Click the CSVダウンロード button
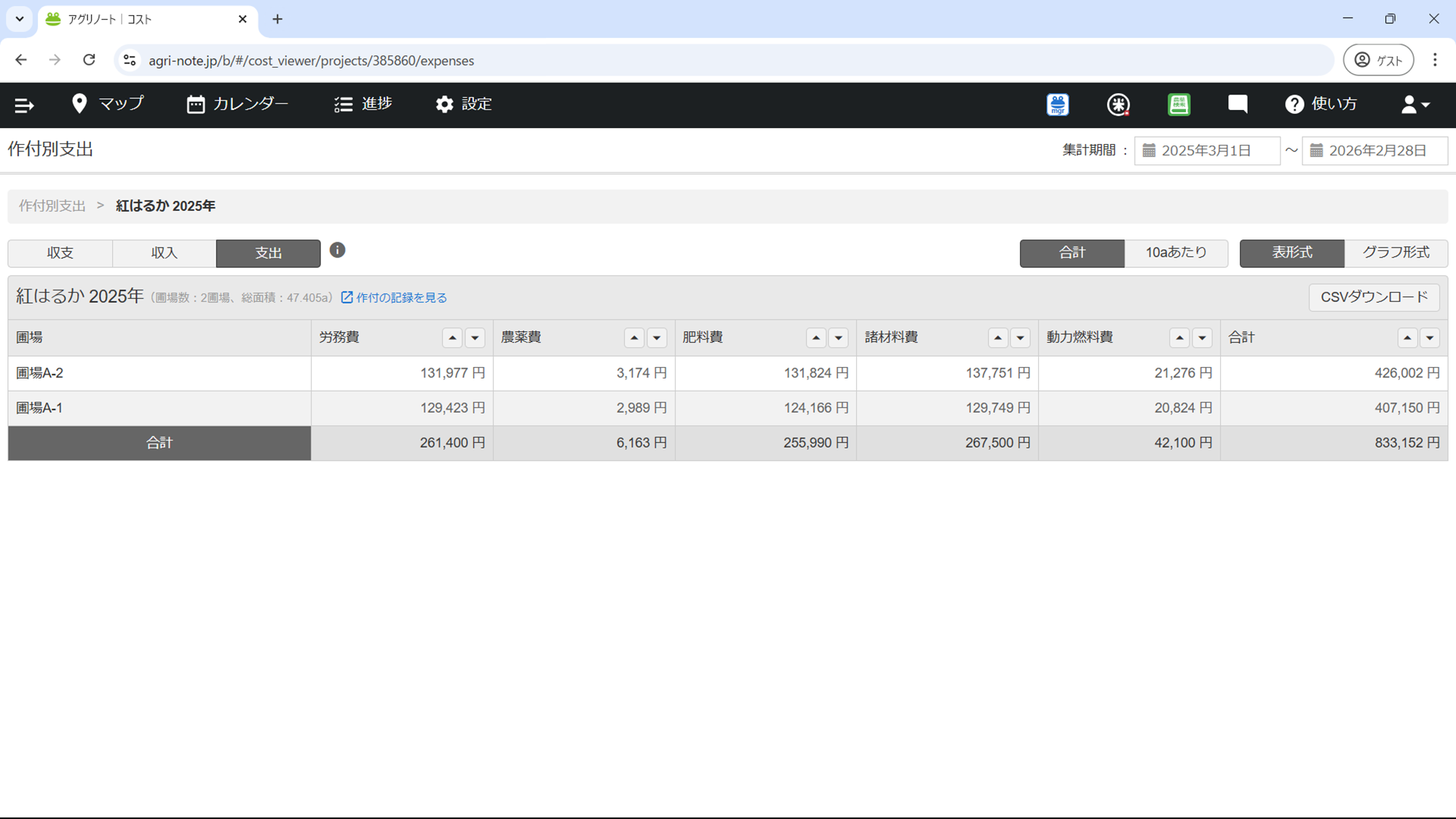 1374,297
